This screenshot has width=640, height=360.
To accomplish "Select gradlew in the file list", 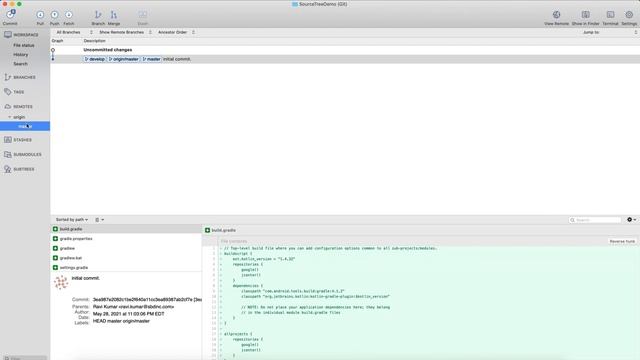I will 126,248.
